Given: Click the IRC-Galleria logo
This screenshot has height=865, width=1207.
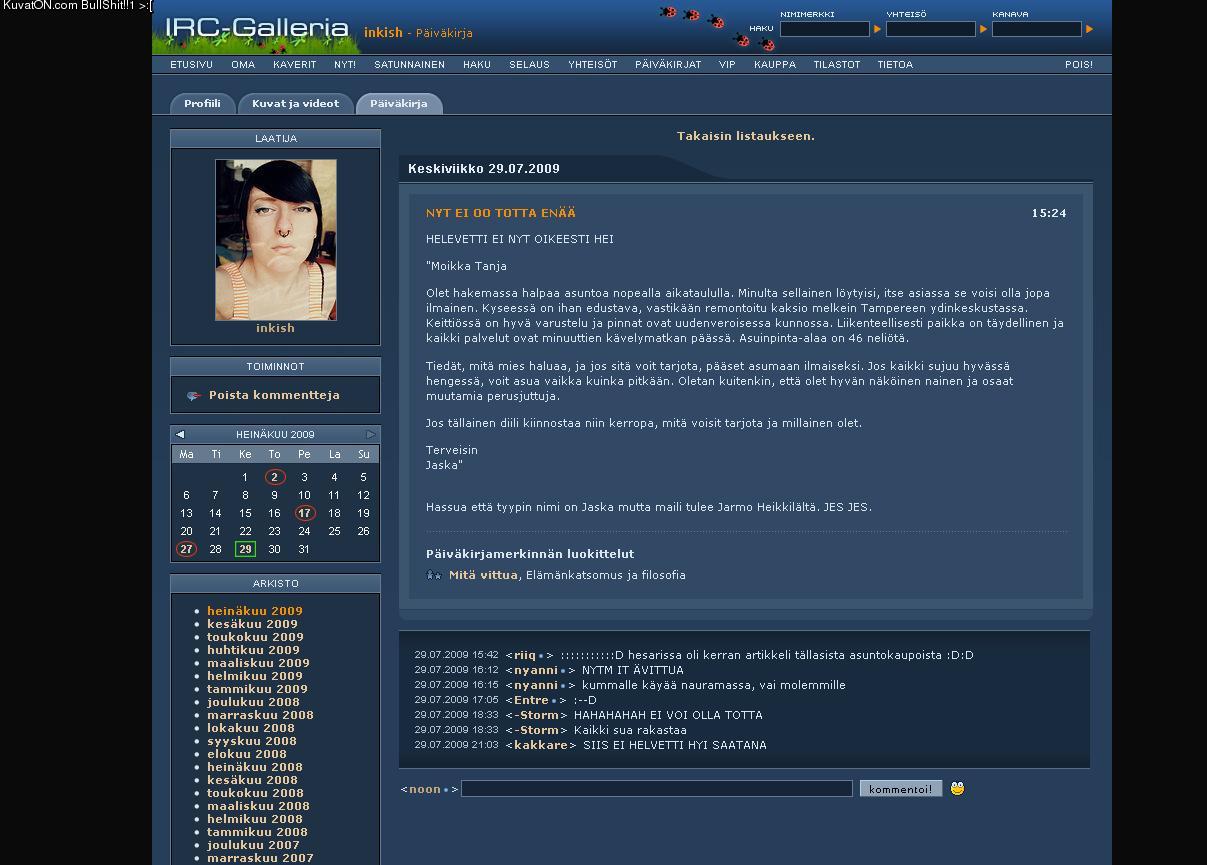Looking at the screenshot, I should (x=257, y=29).
